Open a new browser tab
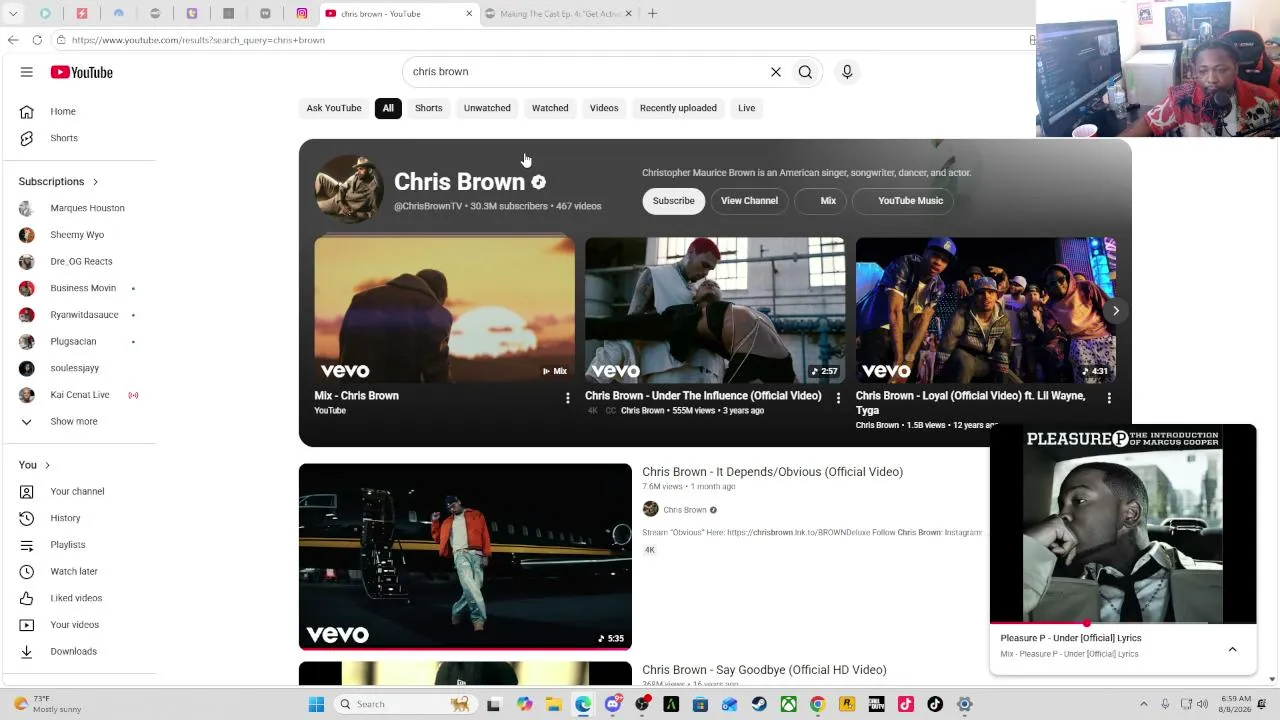 pyautogui.click(x=652, y=14)
